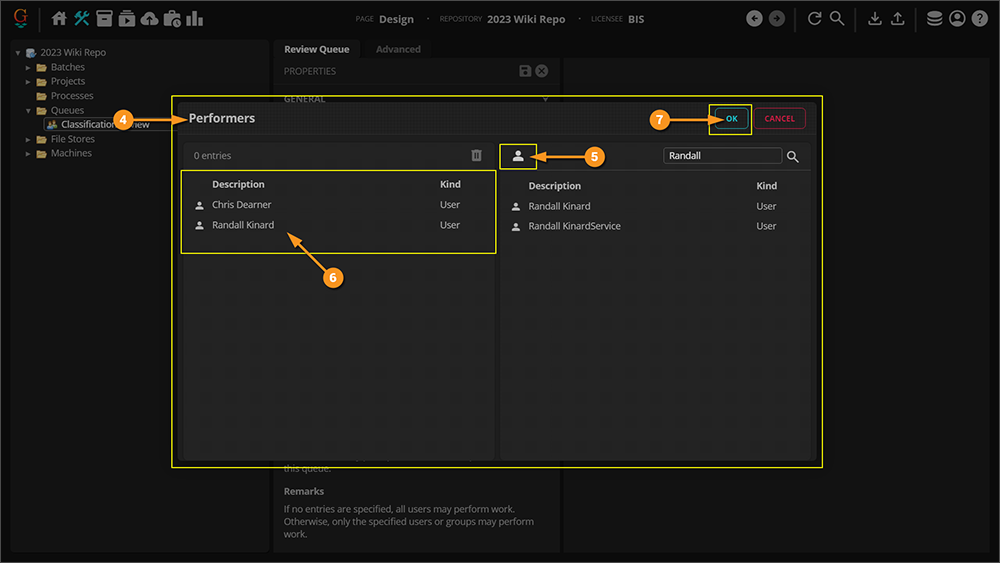Select Randall KinardService from search results

(x=574, y=226)
